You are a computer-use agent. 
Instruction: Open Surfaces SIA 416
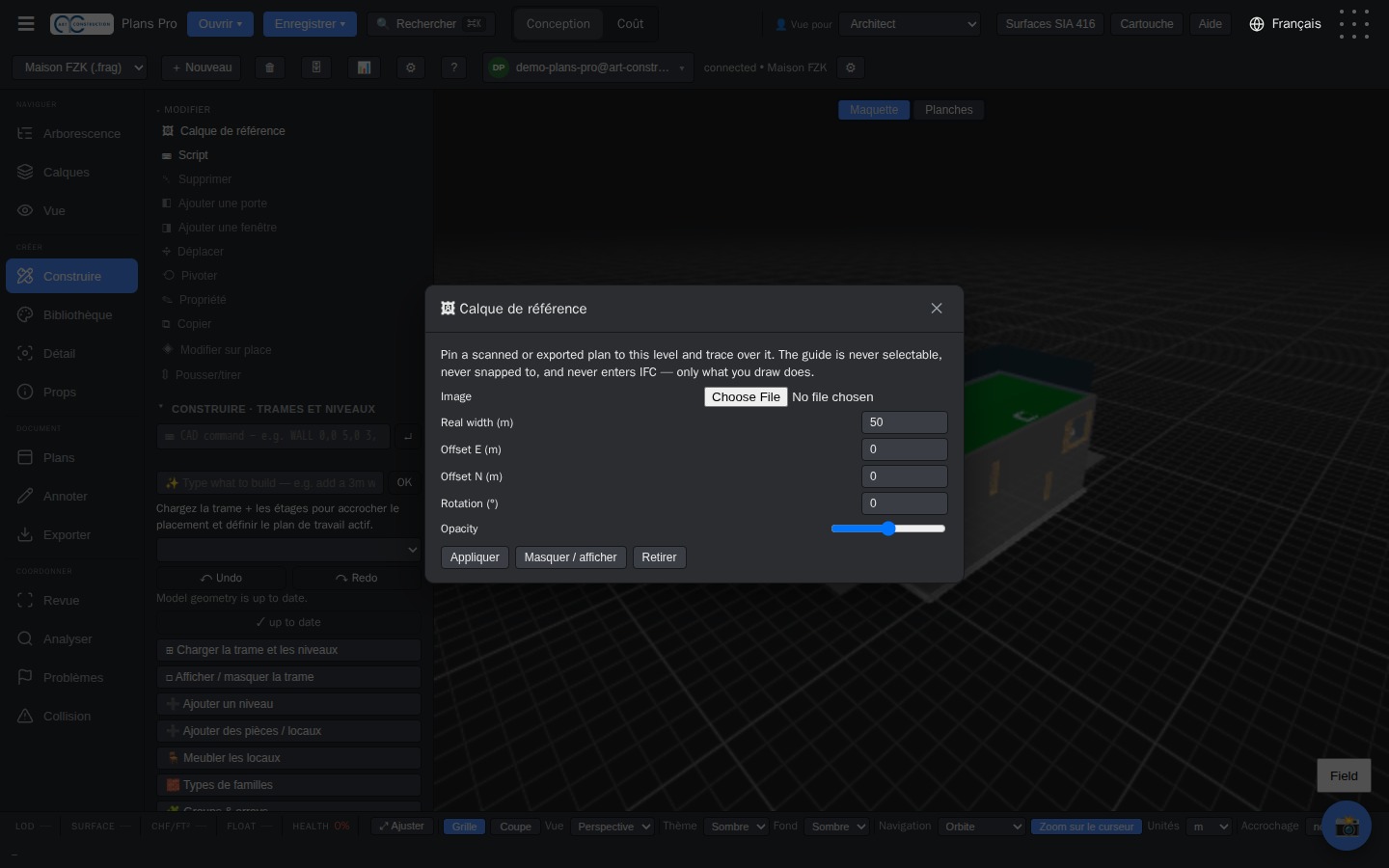coord(1050,24)
